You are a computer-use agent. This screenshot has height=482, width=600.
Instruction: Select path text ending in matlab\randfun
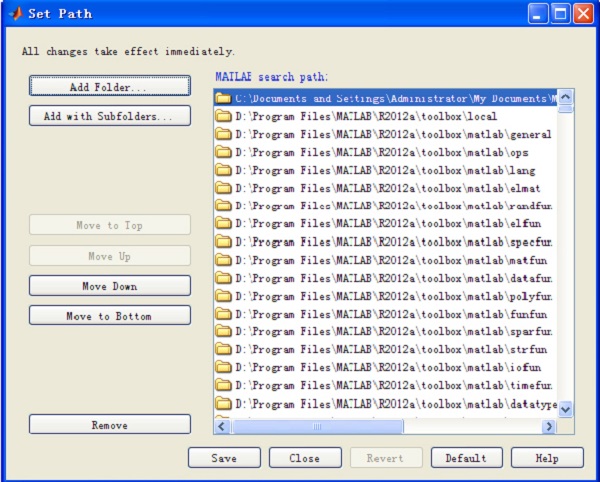point(394,206)
